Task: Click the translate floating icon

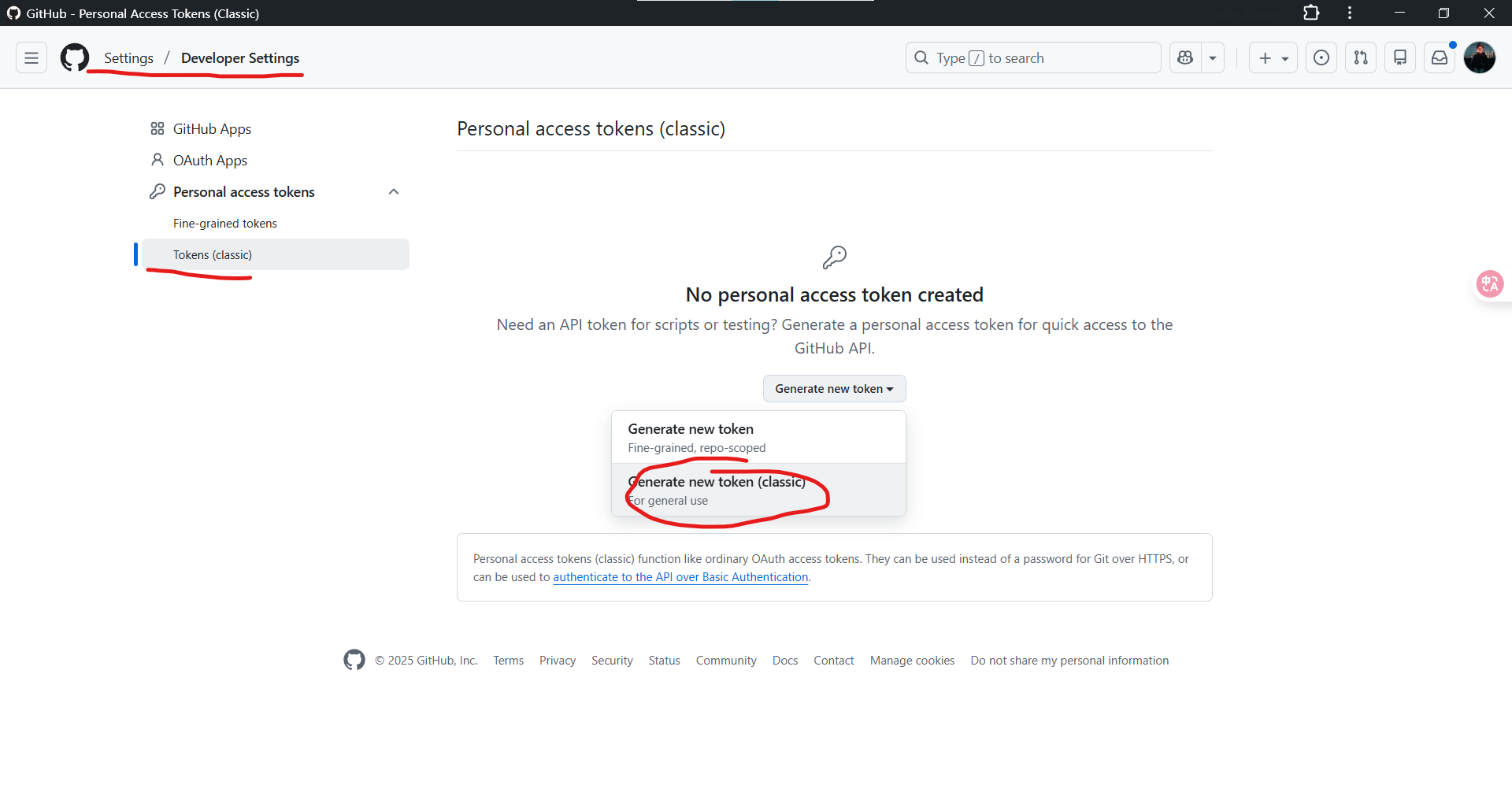Action: [1490, 283]
